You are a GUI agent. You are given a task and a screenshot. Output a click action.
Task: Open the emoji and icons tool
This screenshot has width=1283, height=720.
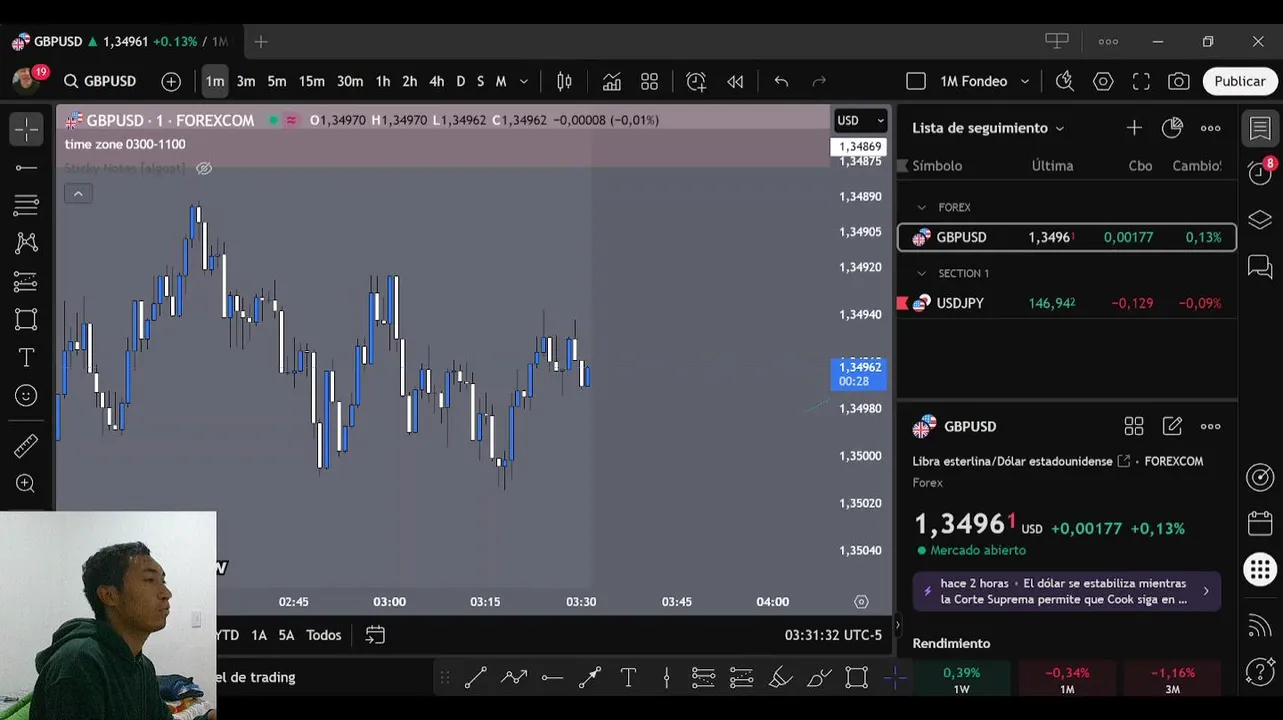click(x=26, y=396)
